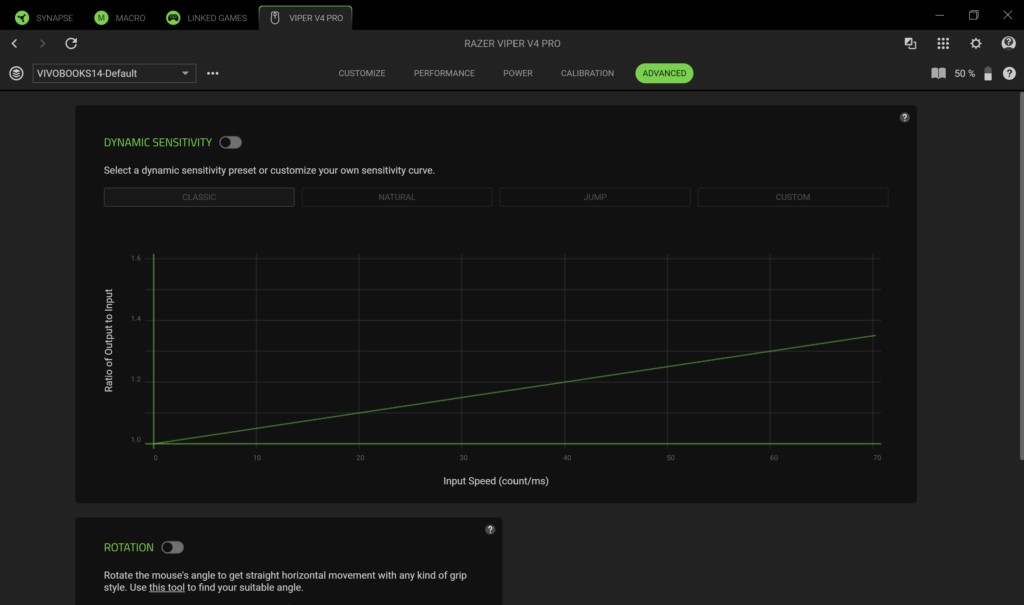The image size is (1024, 605).
Task: Click the green Razer Synapse logo icon
Action: tap(22, 18)
